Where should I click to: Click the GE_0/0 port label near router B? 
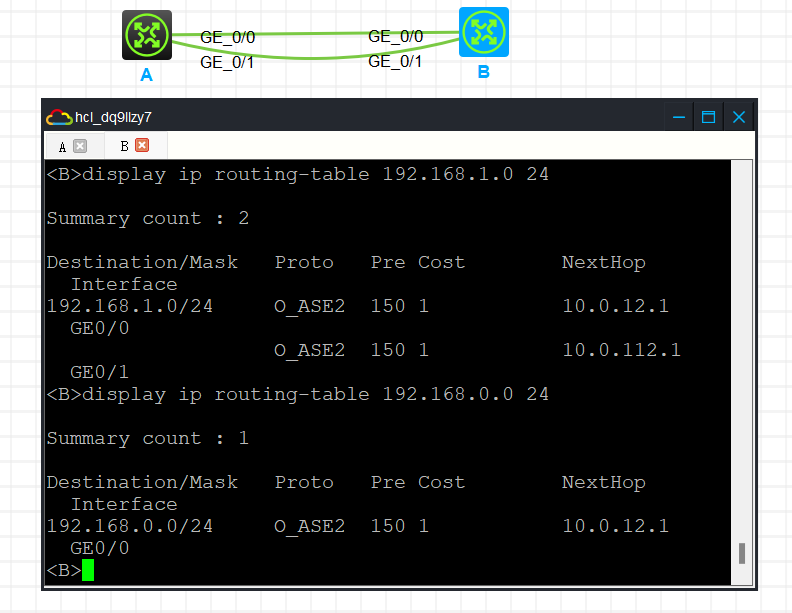pos(395,36)
